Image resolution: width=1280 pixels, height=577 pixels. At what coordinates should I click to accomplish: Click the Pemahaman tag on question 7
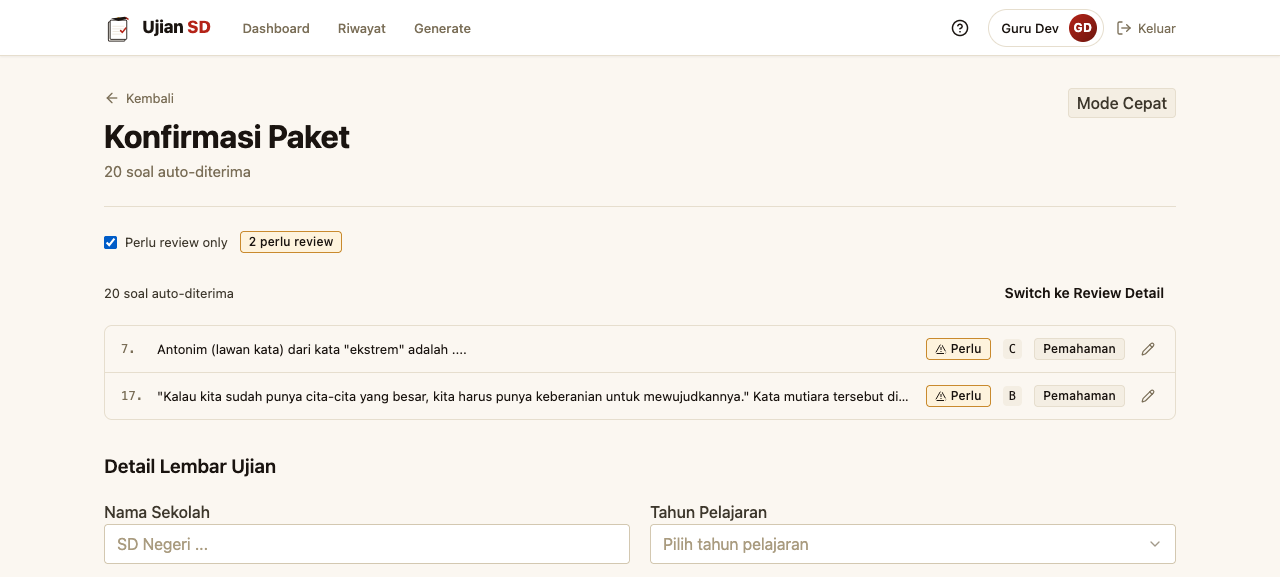coord(1079,349)
